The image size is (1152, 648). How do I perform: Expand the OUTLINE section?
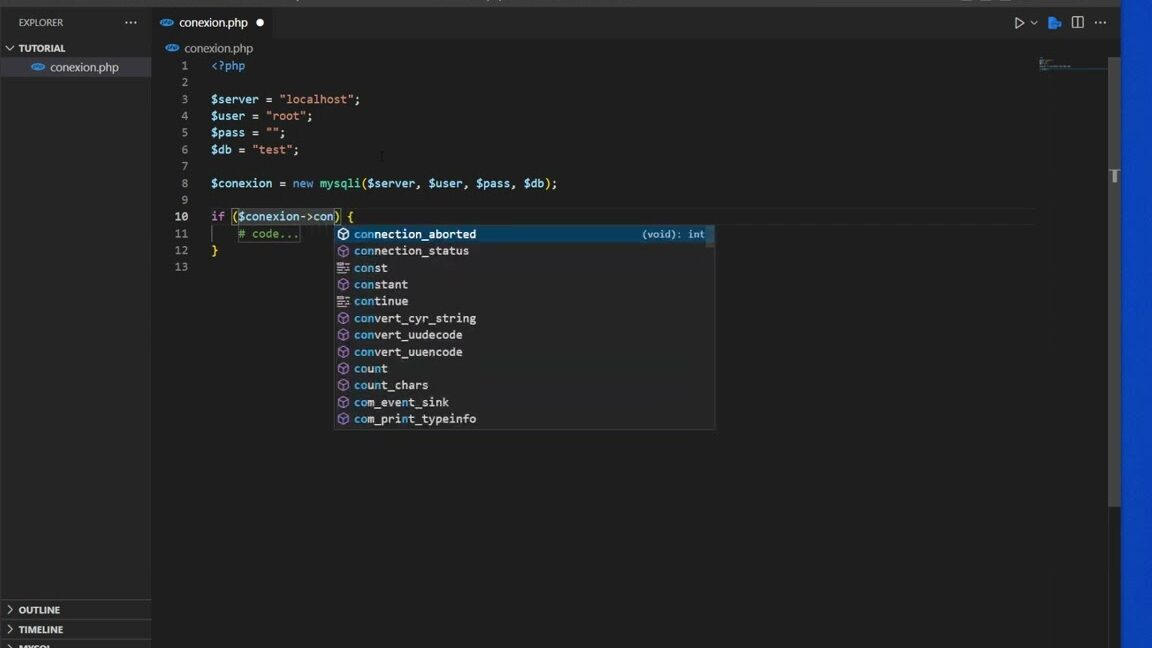pos(38,609)
